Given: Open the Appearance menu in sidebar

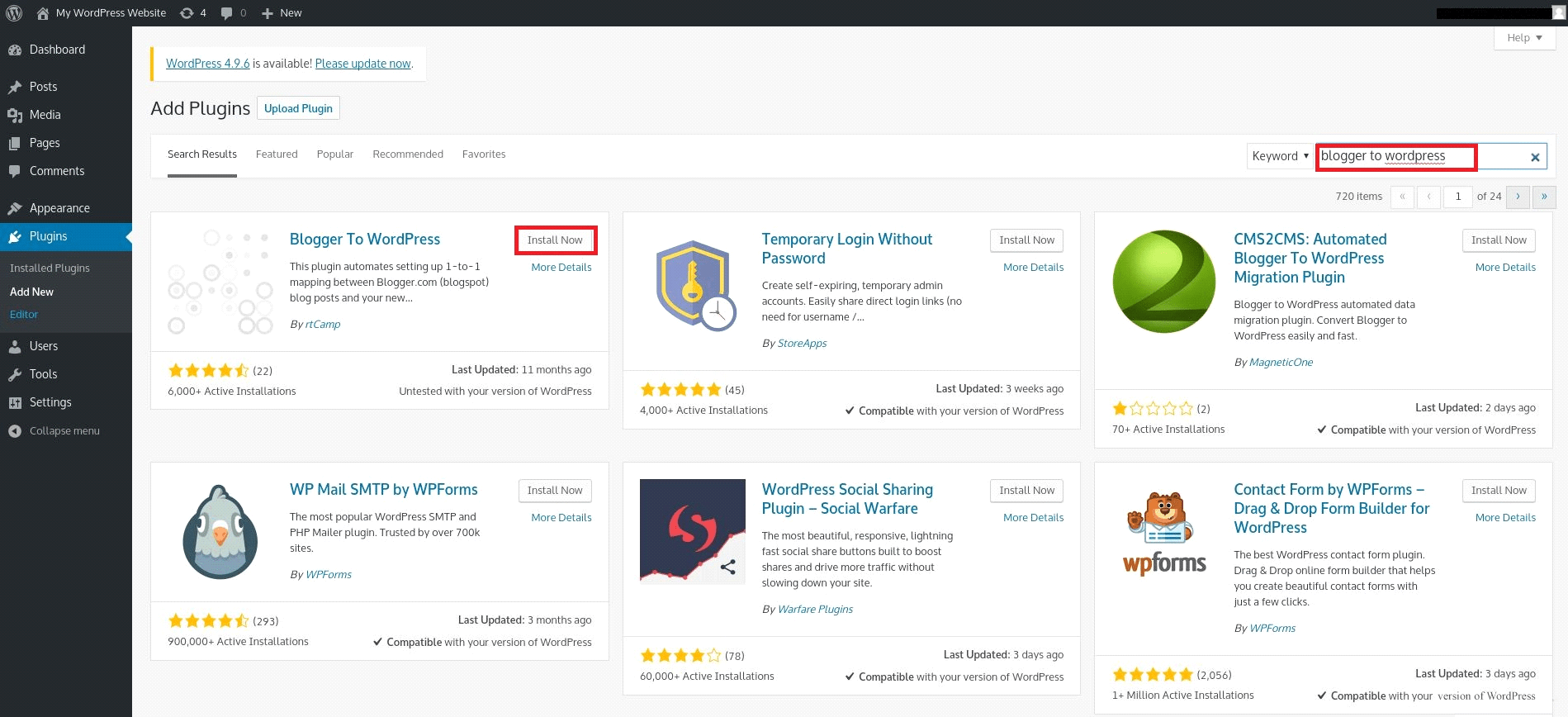Looking at the screenshot, I should tap(59, 208).
